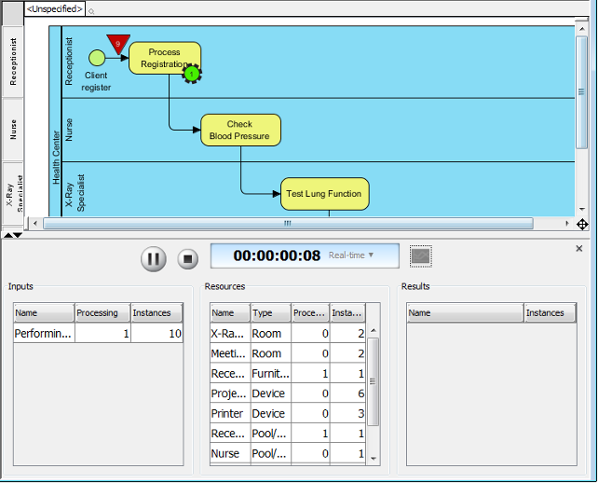Expand panel with the down arrow
This screenshot has width=598, height=483.
point(18,235)
